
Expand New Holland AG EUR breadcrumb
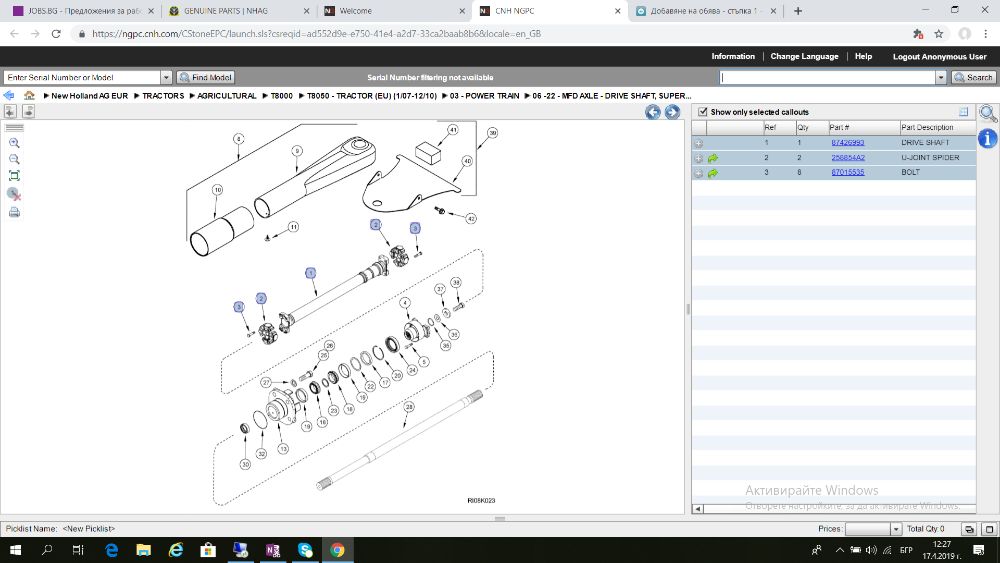click(90, 96)
